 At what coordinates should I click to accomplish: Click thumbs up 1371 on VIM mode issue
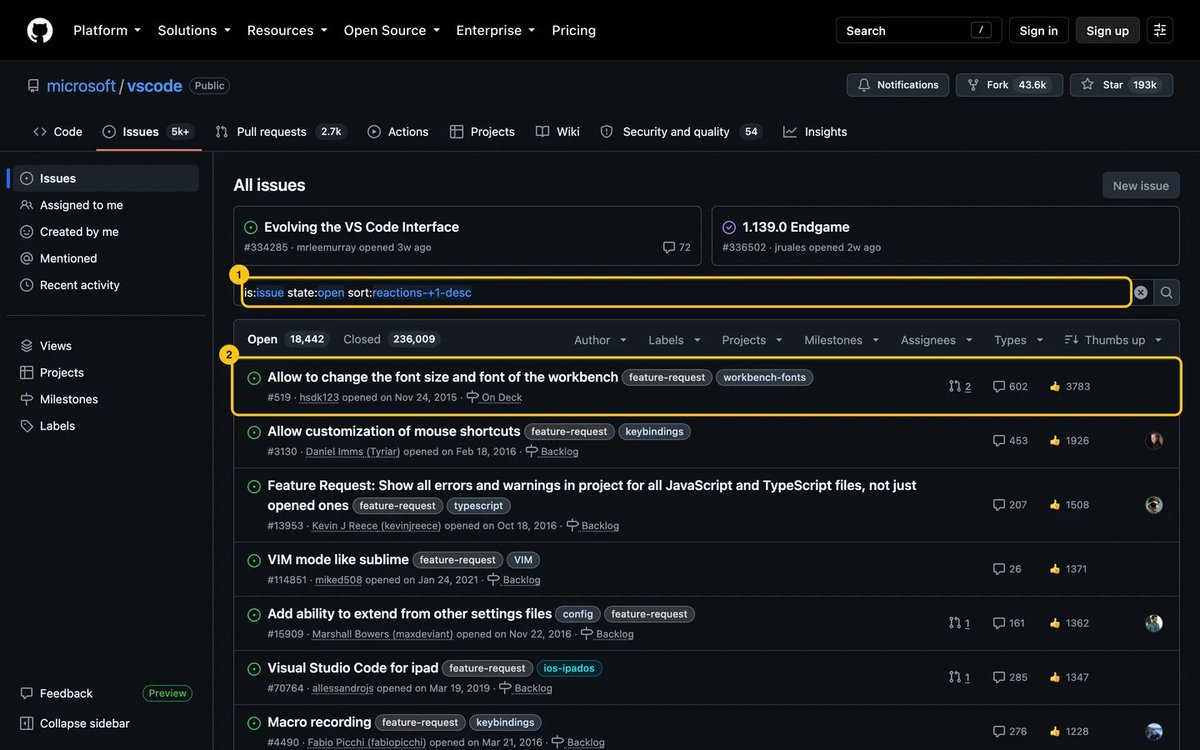[x=1068, y=569]
